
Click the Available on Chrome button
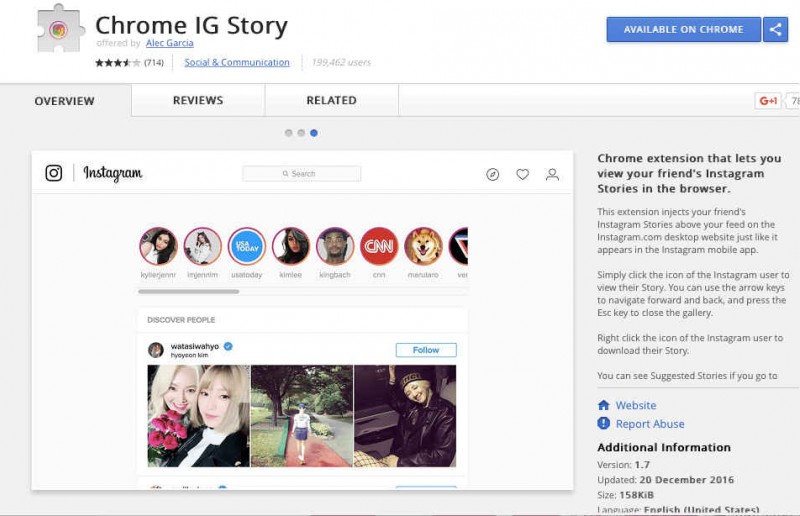point(684,30)
